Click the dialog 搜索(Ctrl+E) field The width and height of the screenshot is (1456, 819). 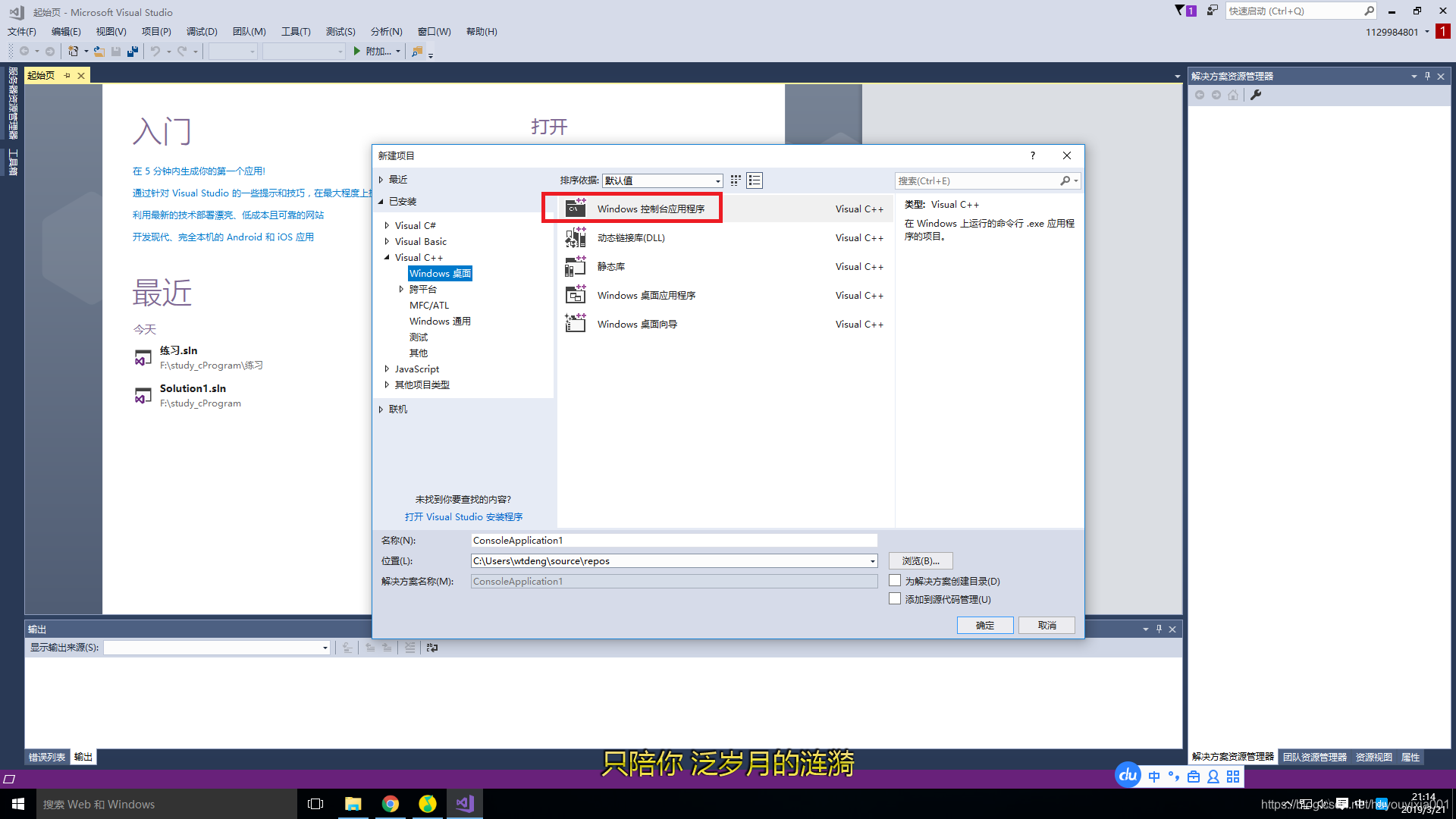point(978,180)
